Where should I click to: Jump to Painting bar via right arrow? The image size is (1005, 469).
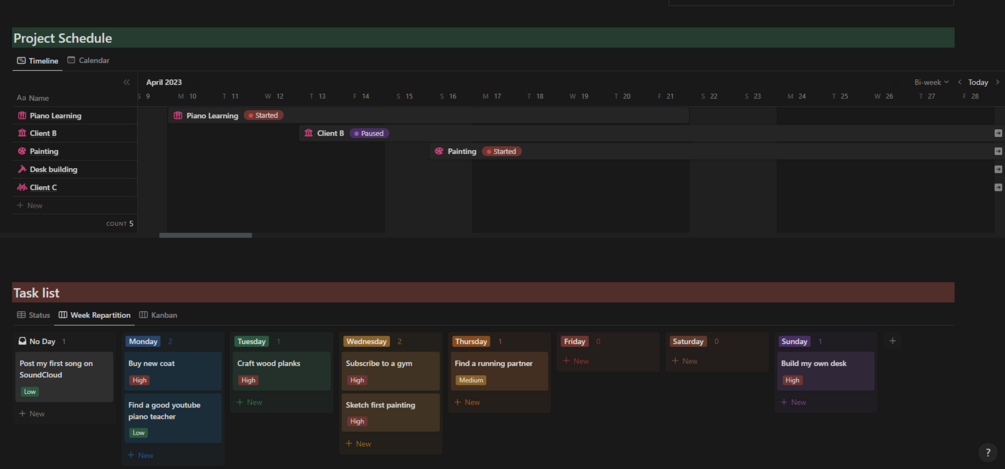(998, 151)
